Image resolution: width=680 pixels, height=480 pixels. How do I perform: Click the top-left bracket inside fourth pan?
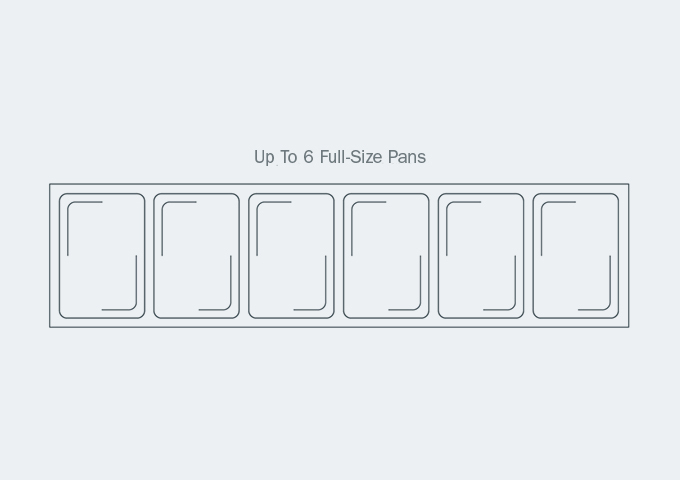369,229
